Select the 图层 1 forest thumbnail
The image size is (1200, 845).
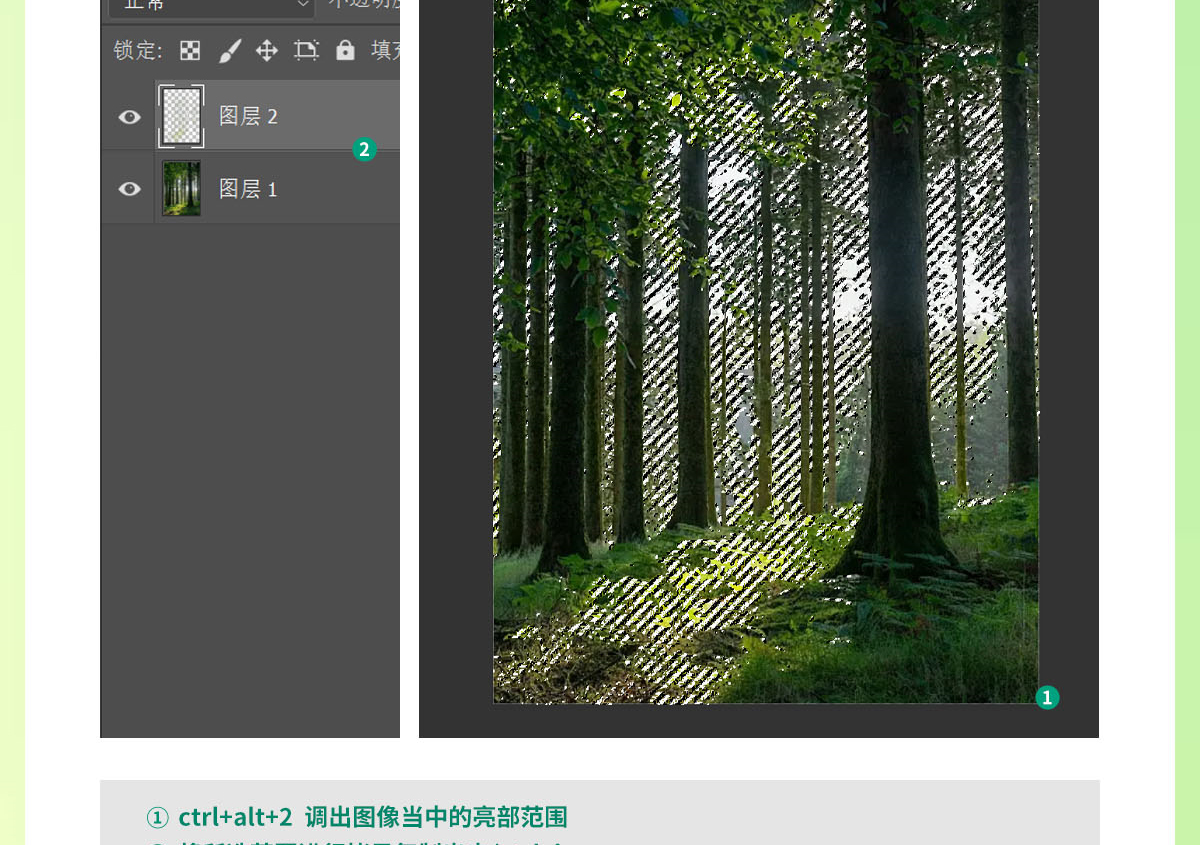181,188
